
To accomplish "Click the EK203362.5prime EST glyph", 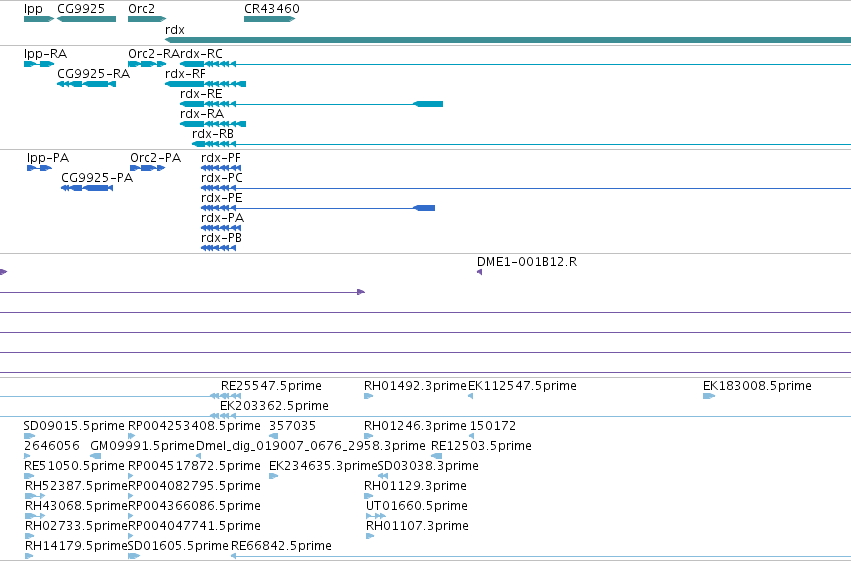I will (x=223, y=416).
